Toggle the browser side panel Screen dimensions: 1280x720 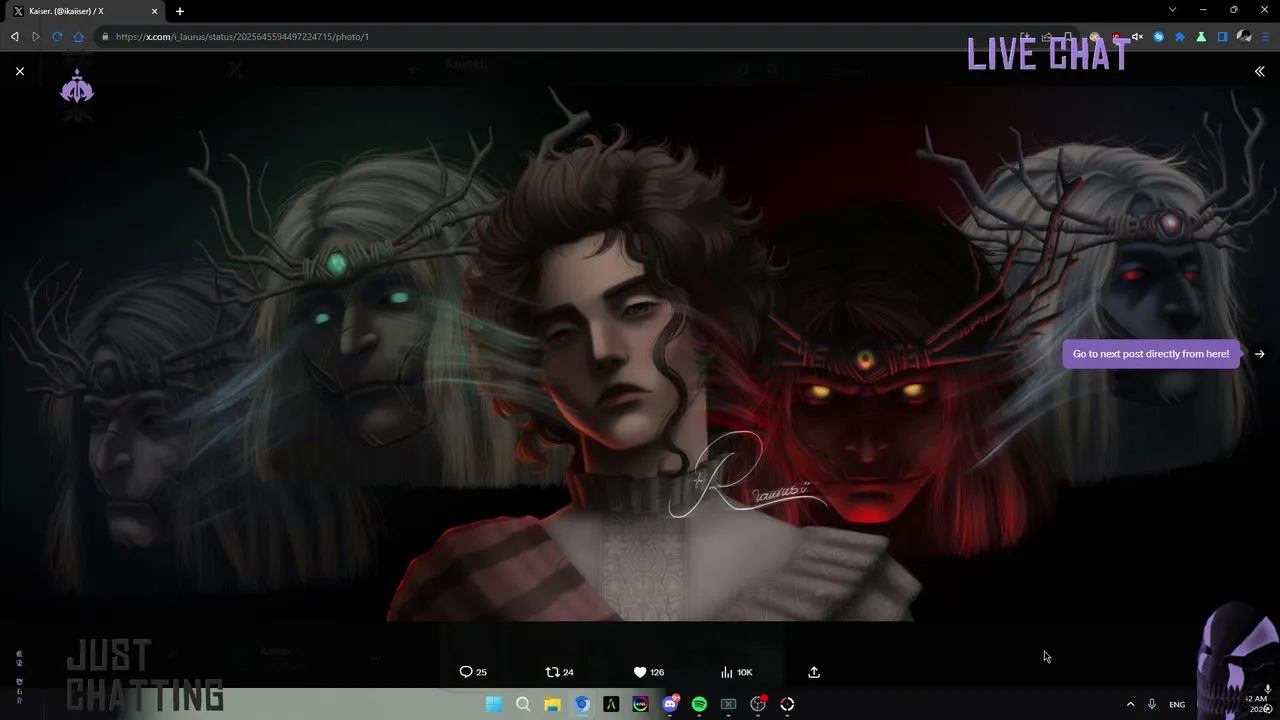pos(1222,37)
